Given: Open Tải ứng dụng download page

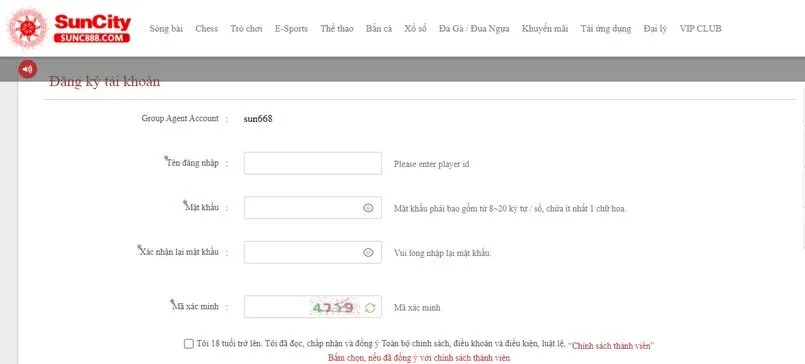Looking at the screenshot, I should coord(606,29).
